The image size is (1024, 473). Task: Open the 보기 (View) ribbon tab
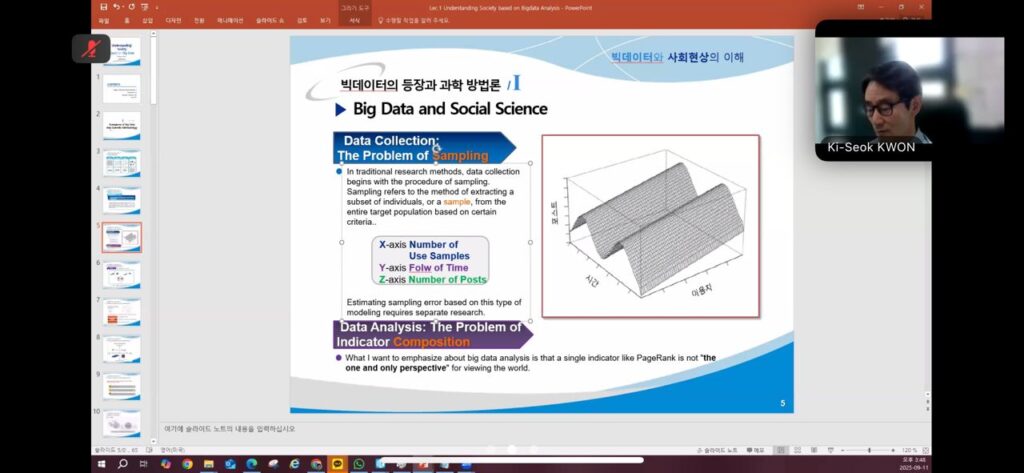pos(325,20)
